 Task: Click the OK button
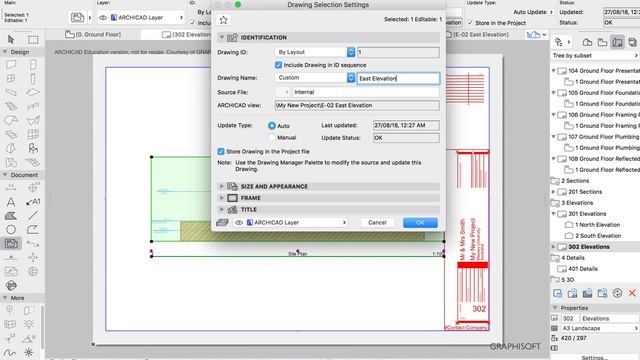pos(420,222)
